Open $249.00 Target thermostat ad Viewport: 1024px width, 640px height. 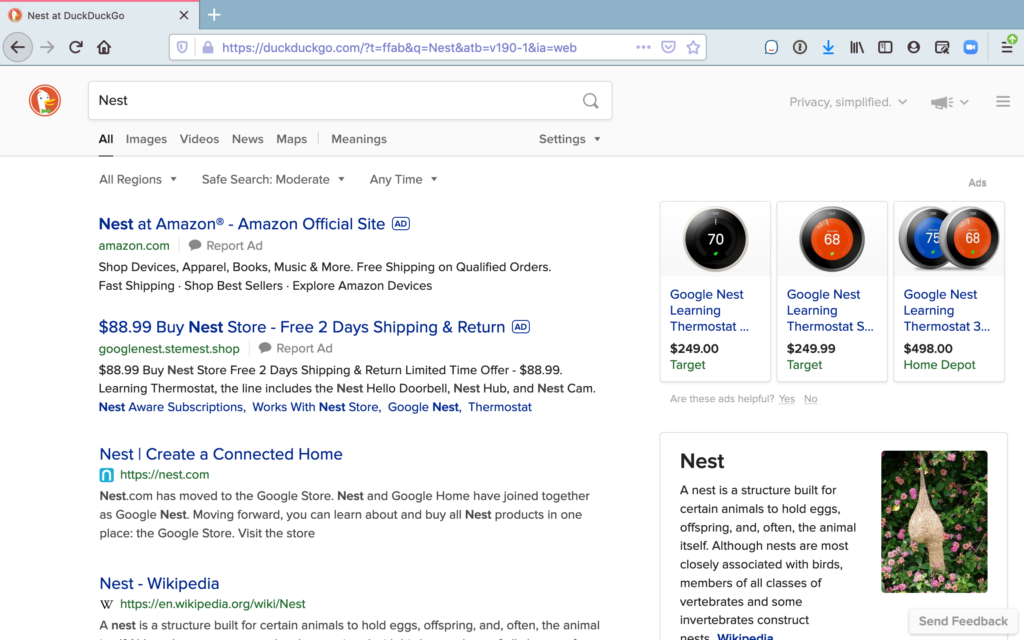click(715, 291)
